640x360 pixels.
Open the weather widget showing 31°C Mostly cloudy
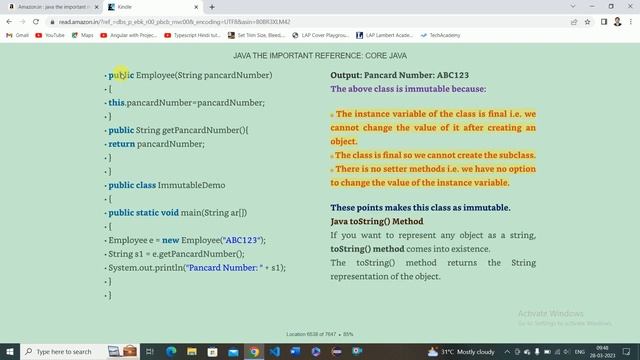coord(461,351)
